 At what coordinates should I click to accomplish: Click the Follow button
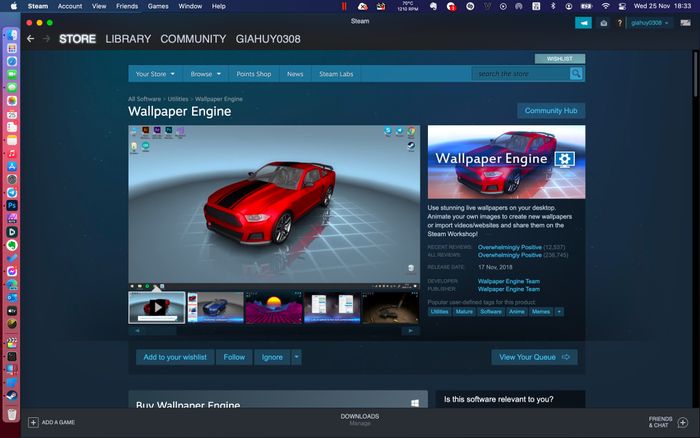(234, 357)
